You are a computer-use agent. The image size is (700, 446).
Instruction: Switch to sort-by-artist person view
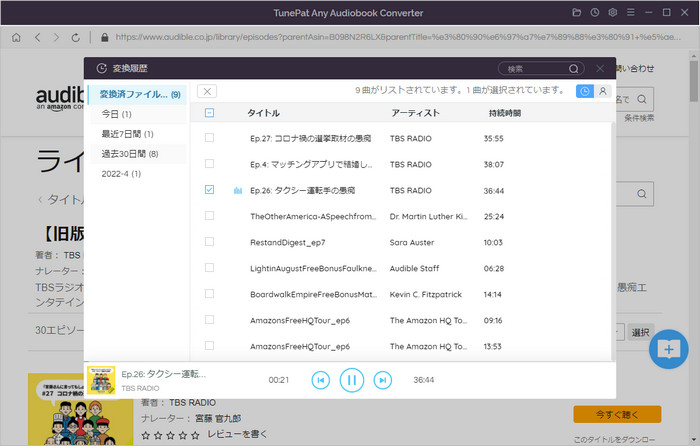(x=603, y=91)
